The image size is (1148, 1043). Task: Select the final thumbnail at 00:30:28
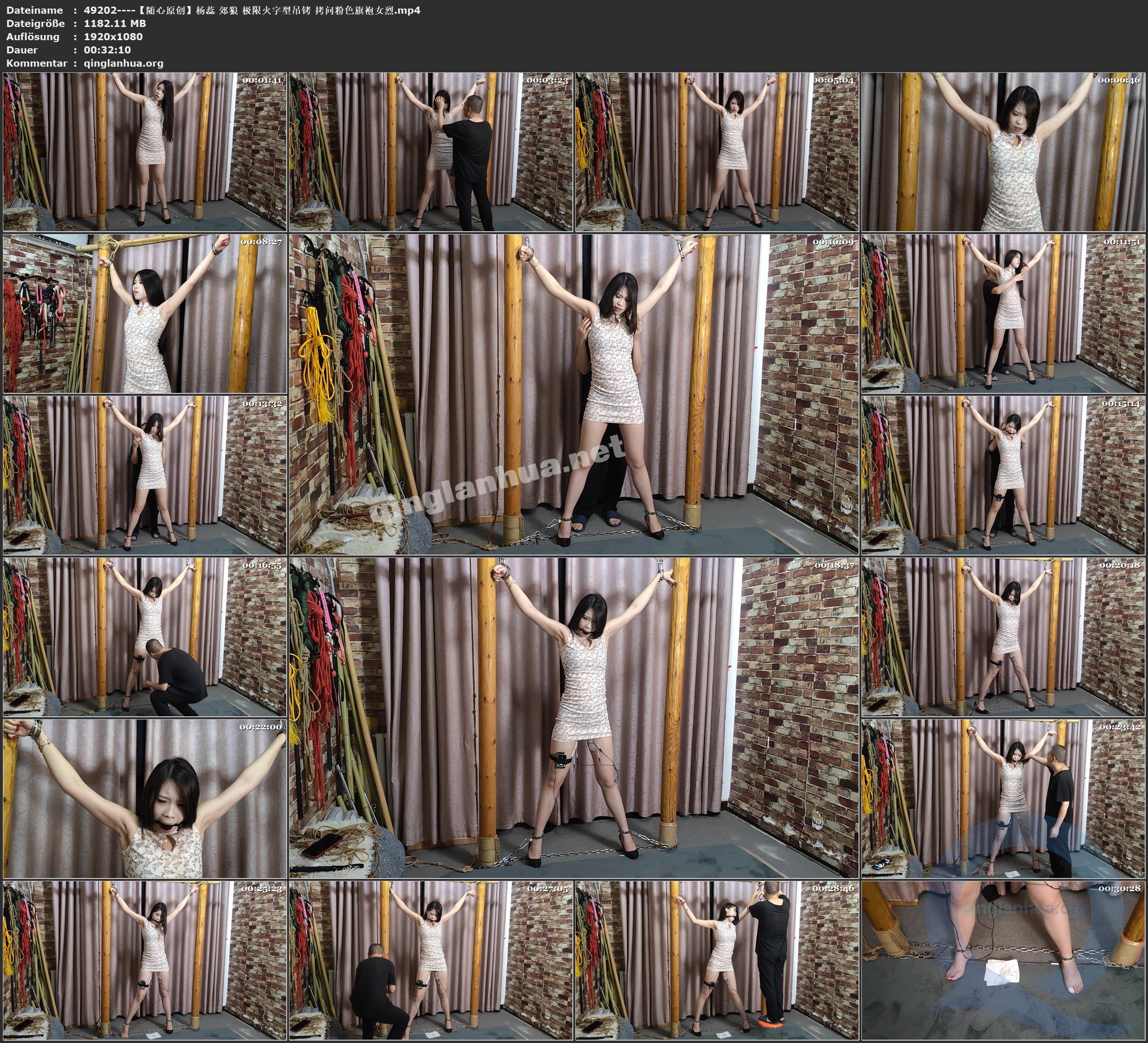coord(1003,960)
